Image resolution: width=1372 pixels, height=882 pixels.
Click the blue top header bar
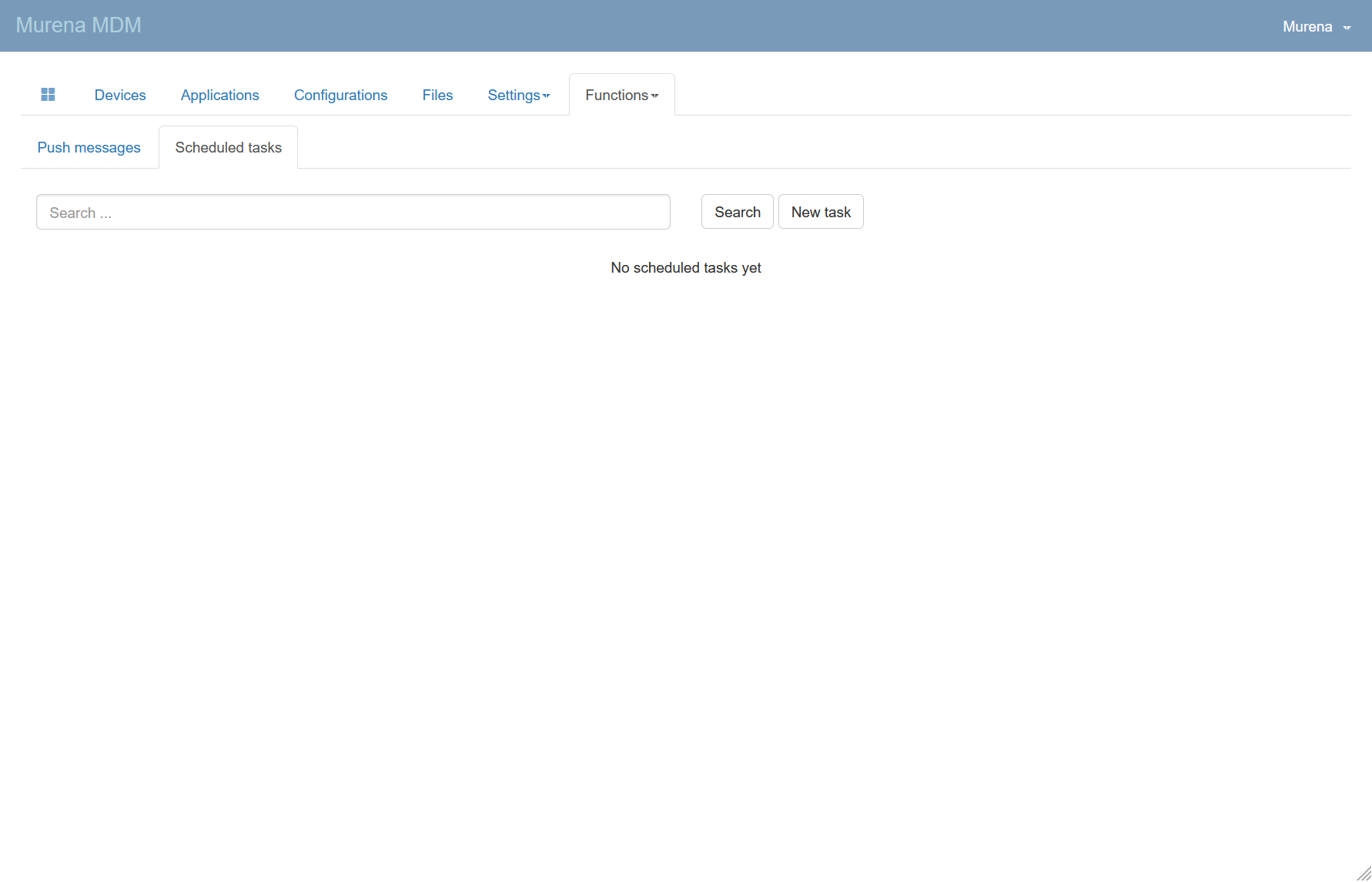point(693,25)
